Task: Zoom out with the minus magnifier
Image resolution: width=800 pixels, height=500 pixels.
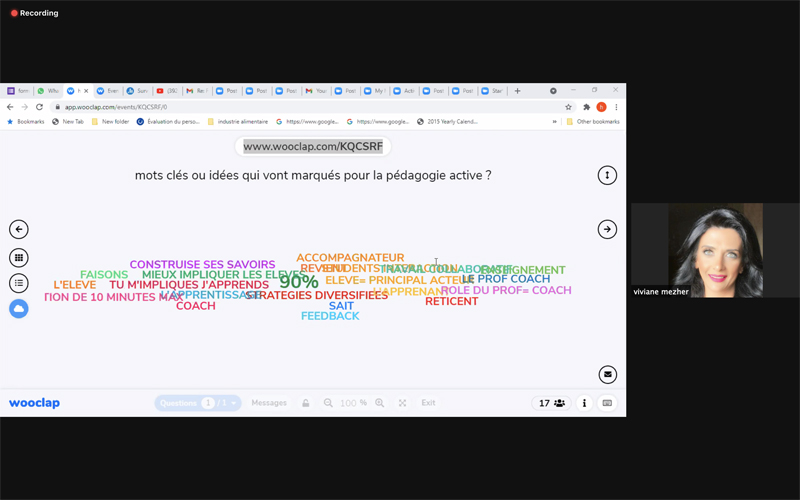Action: click(328, 403)
